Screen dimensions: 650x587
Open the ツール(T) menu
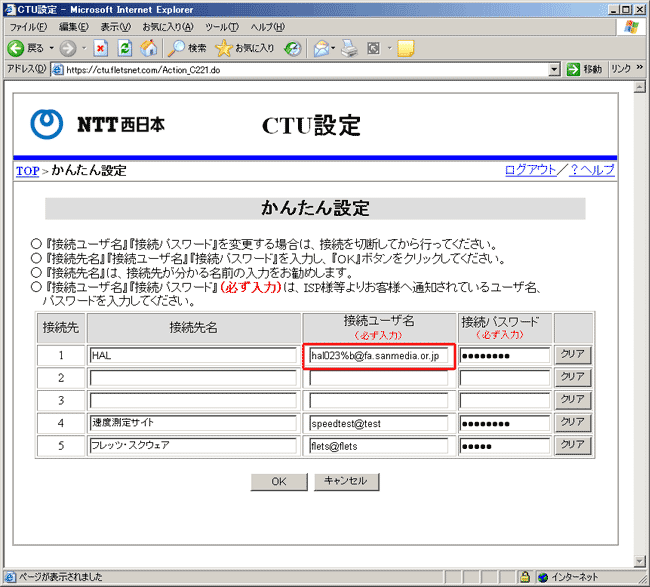(222, 27)
